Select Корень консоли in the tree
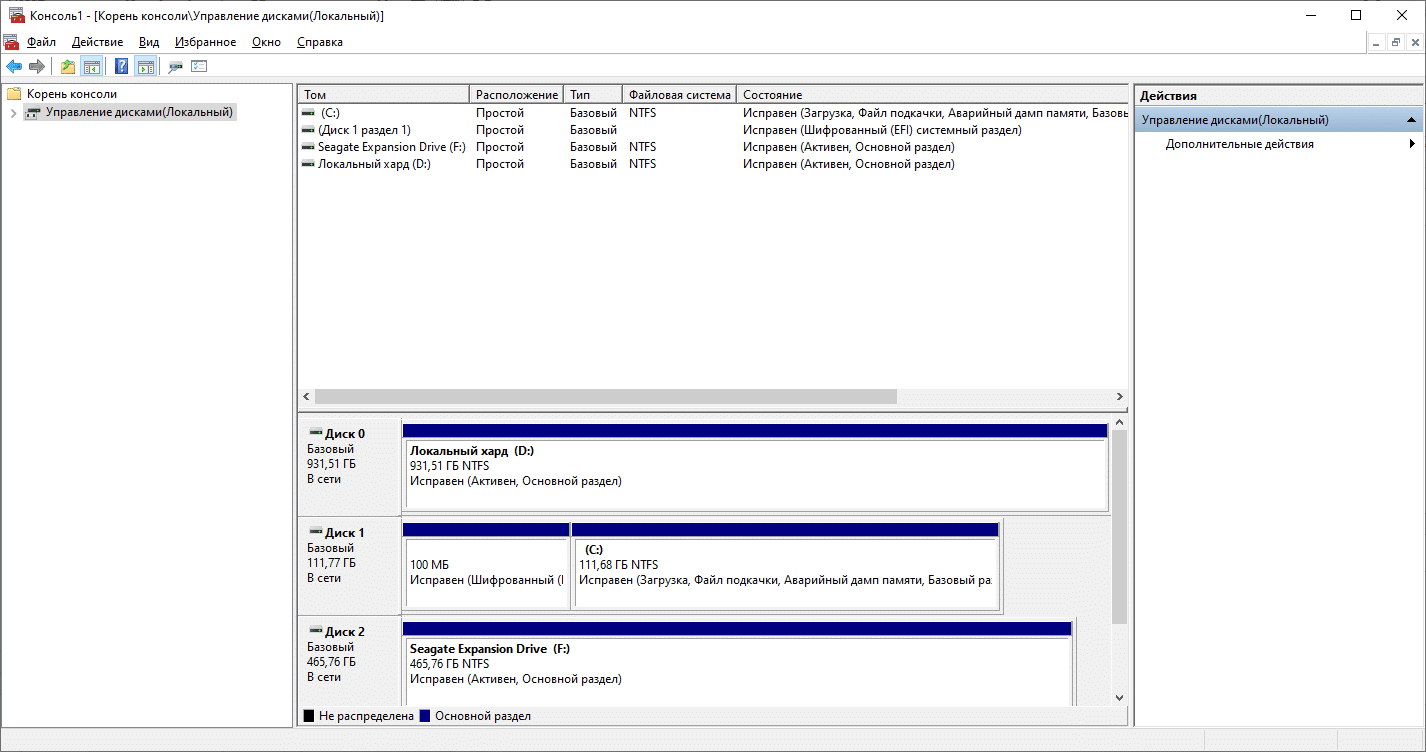Image resolution: width=1426 pixels, height=752 pixels. click(x=72, y=94)
